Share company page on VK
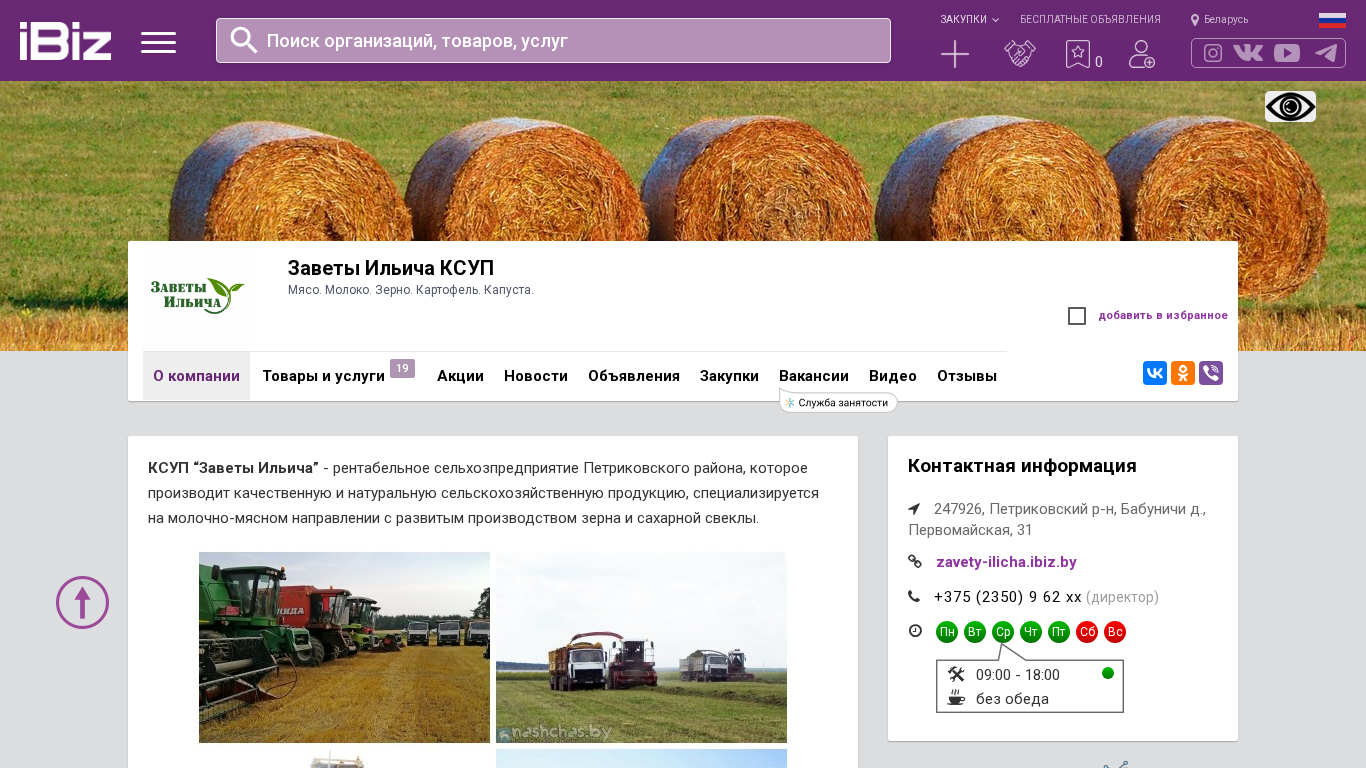 [1155, 373]
